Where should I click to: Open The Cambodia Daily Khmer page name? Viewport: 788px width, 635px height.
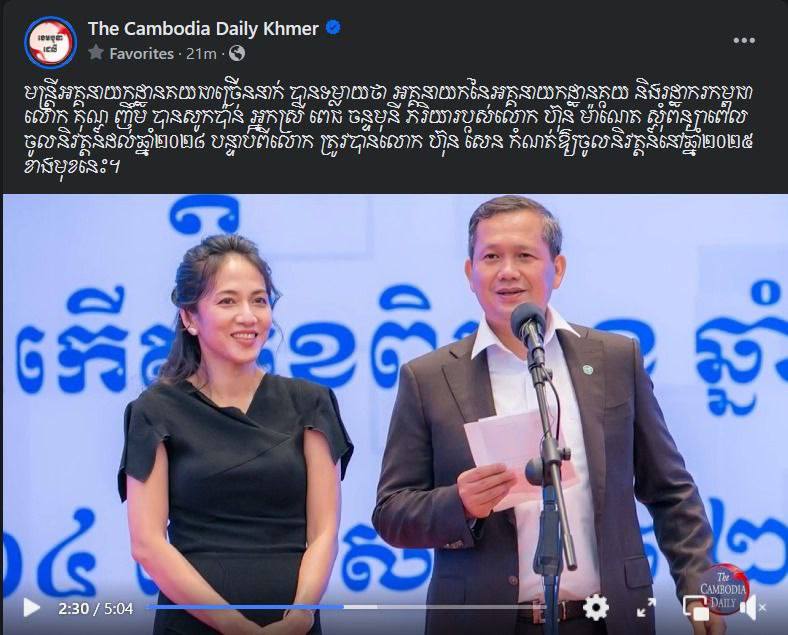(203, 29)
